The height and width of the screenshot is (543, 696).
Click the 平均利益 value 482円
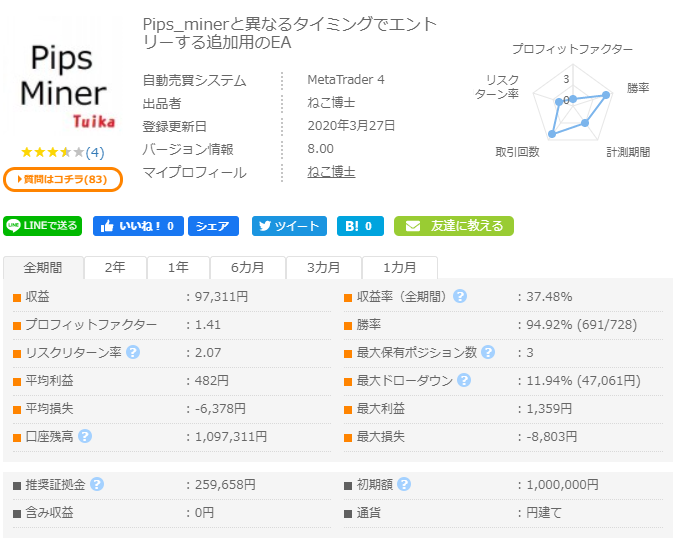coord(212,380)
